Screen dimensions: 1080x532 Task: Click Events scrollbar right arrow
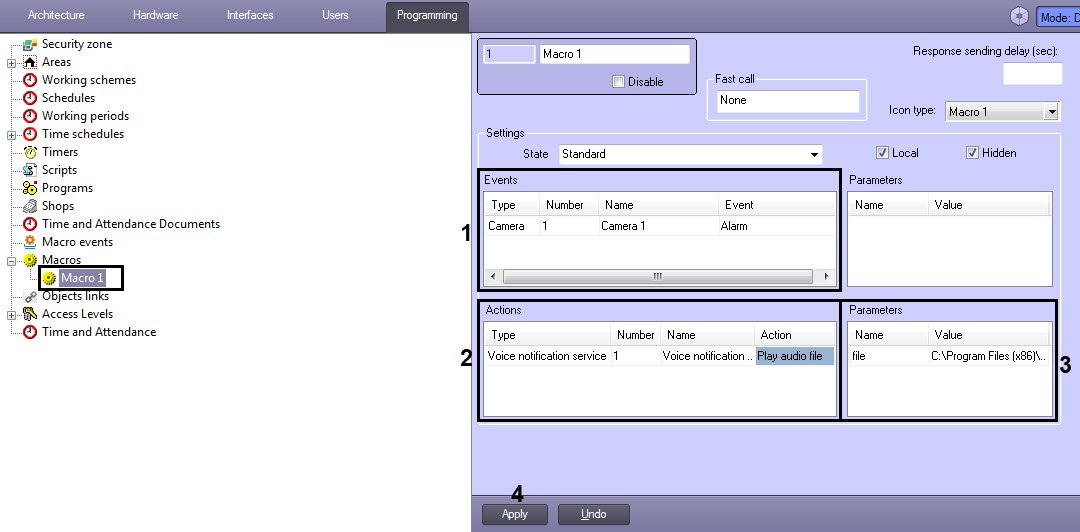coord(827,276)
